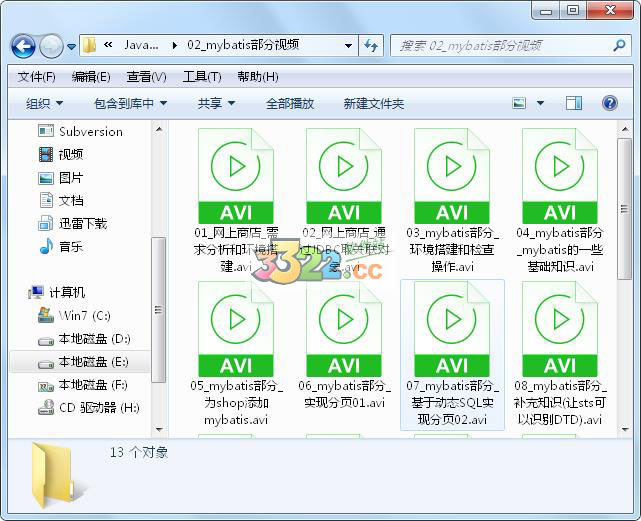
Task: Click the change view icon
Action: (x=519, y=103)
